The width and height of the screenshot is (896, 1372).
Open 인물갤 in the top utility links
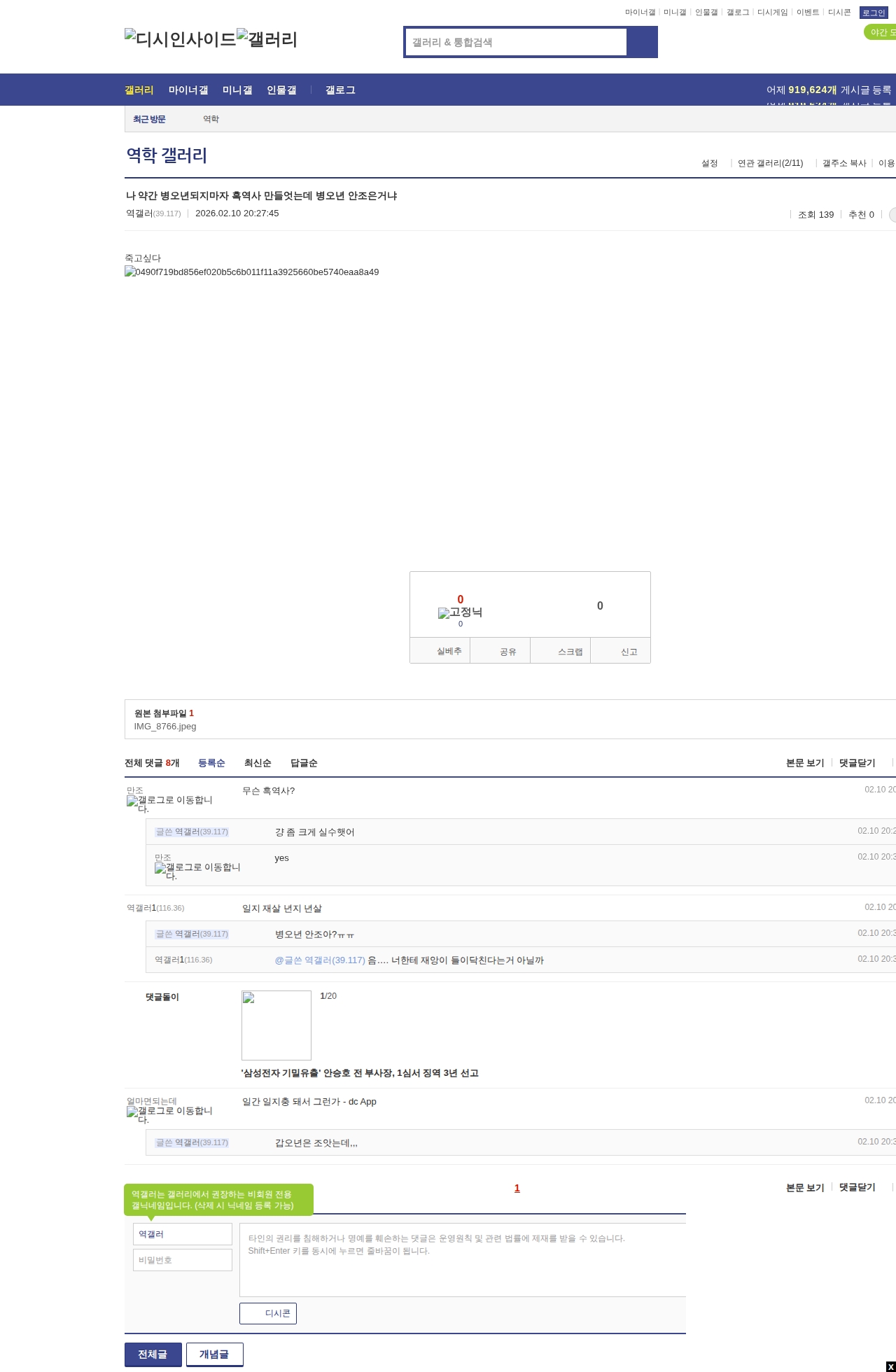(x=706, y=13)
